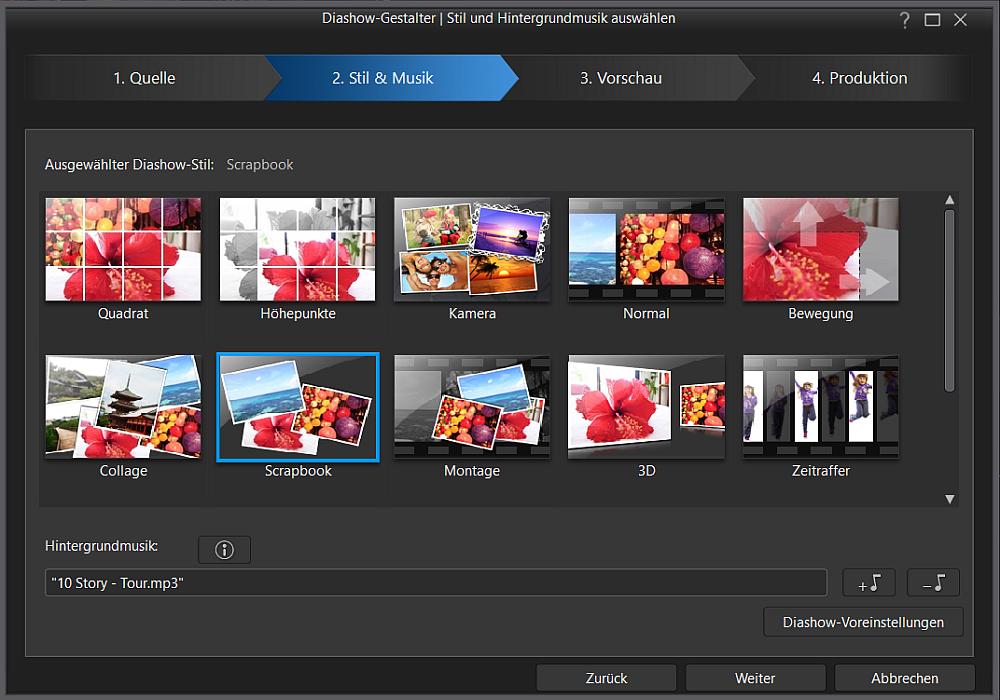Image resolution: width=1000 pixels, height=700 pixels.
Task: Pick the Montage slideshow style
Action: tap(472, 407)
